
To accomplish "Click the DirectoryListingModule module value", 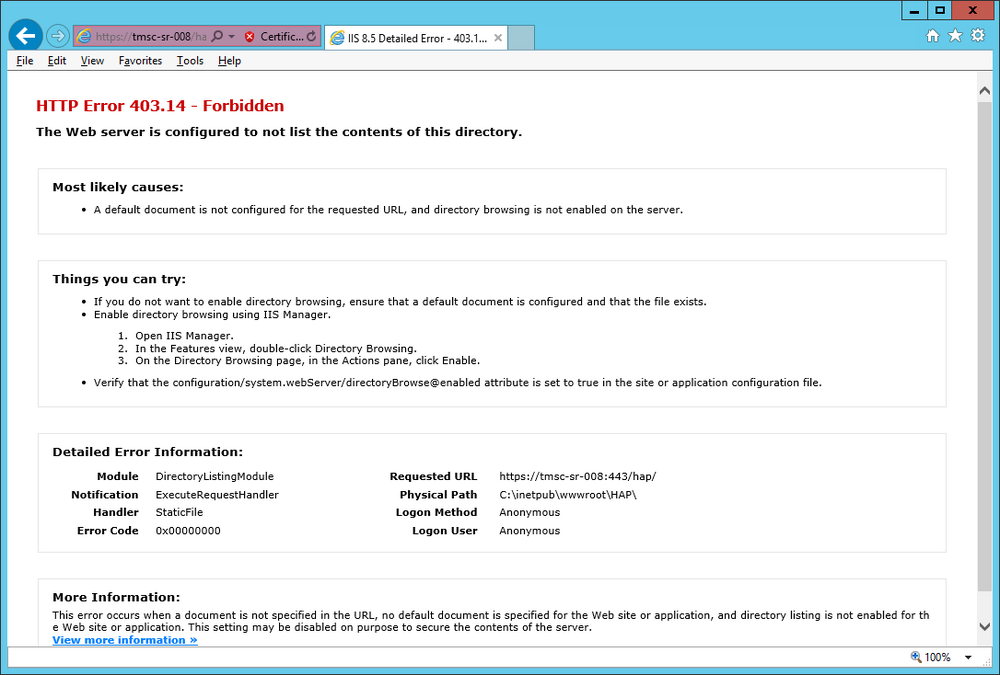I will click(x=214, y=476).
